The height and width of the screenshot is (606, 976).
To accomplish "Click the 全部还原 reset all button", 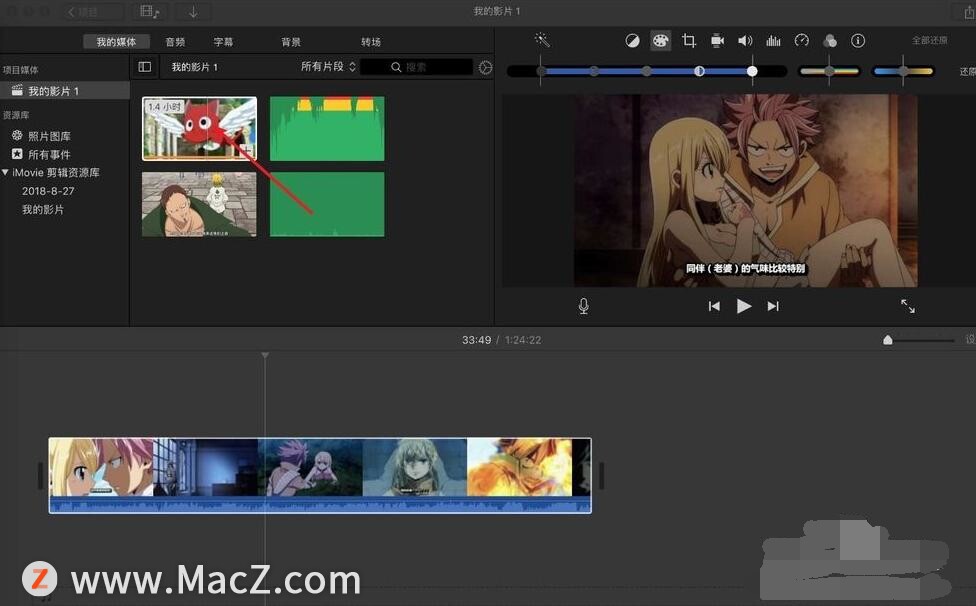I will tap(929, 40).
